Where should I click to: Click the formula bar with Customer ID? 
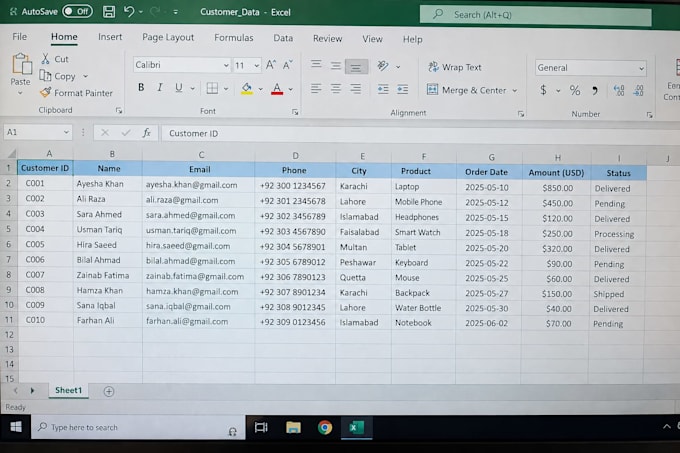[x=421, y=134]
